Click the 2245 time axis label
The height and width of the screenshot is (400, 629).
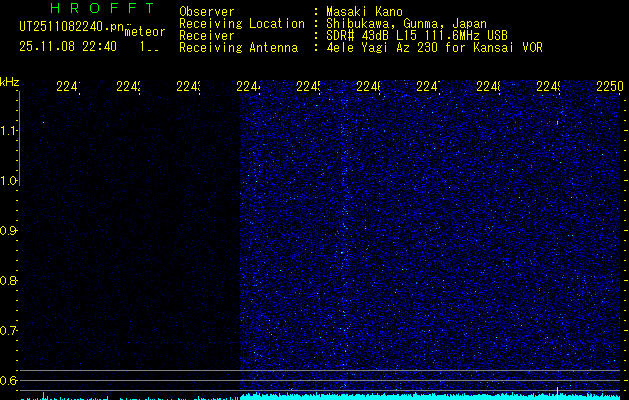tap(308, 86)
